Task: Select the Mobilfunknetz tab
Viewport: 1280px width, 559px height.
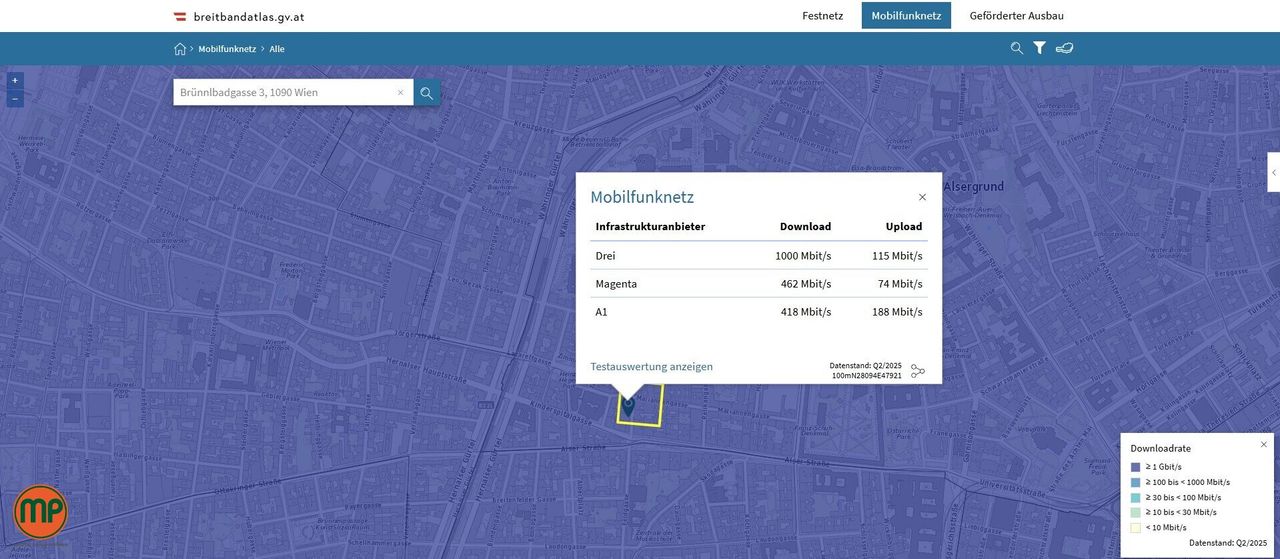Action: [906, 16]
